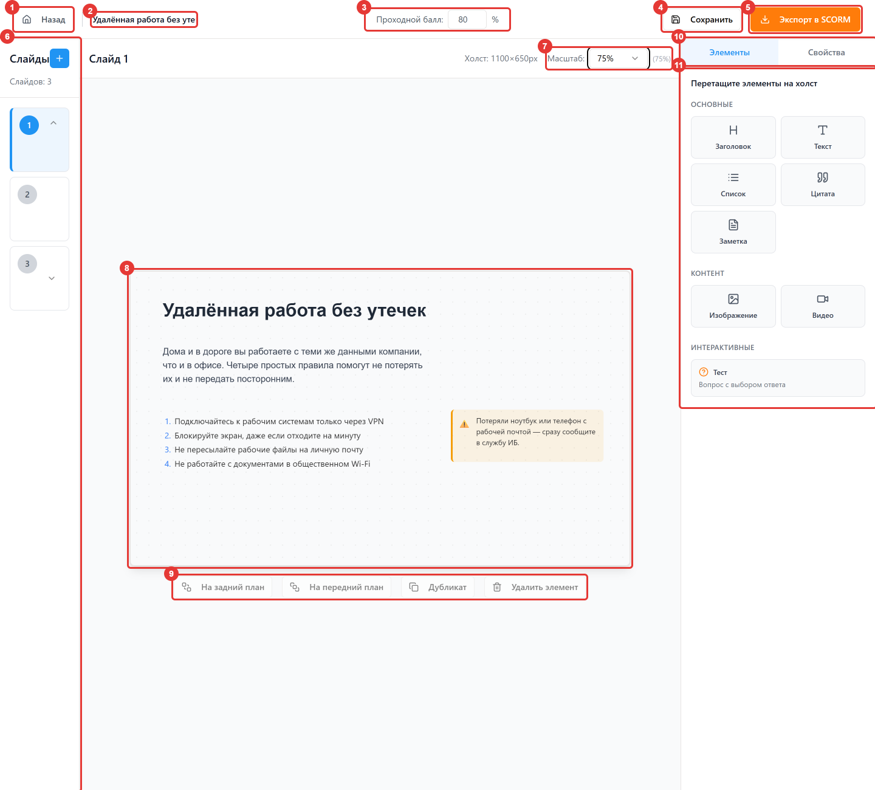The height and width of the screenshot is (790, 875).
Task: Set the Проходной балл value field
Action: (467, 20)
